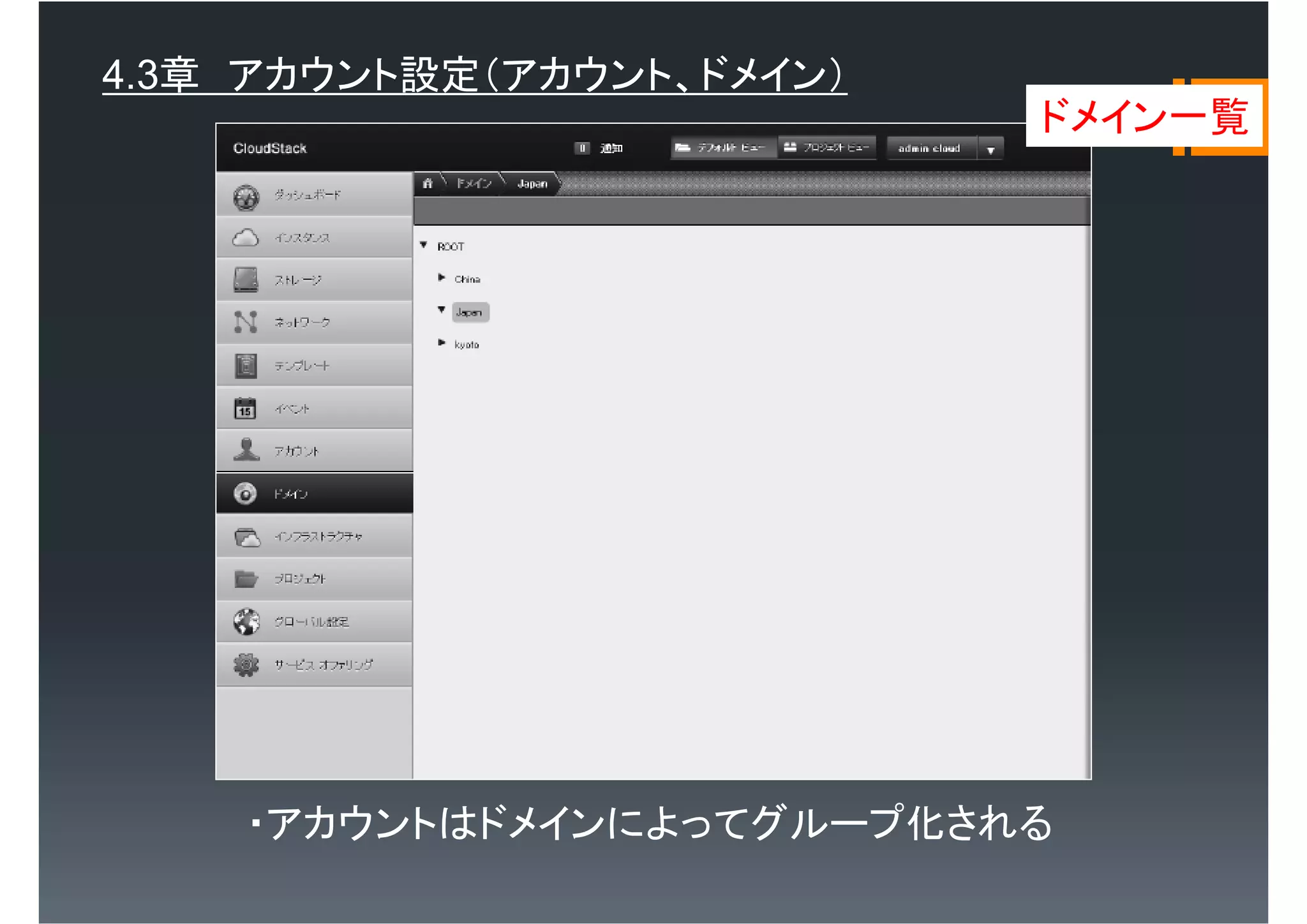Open テンプレート menu item

314,366
